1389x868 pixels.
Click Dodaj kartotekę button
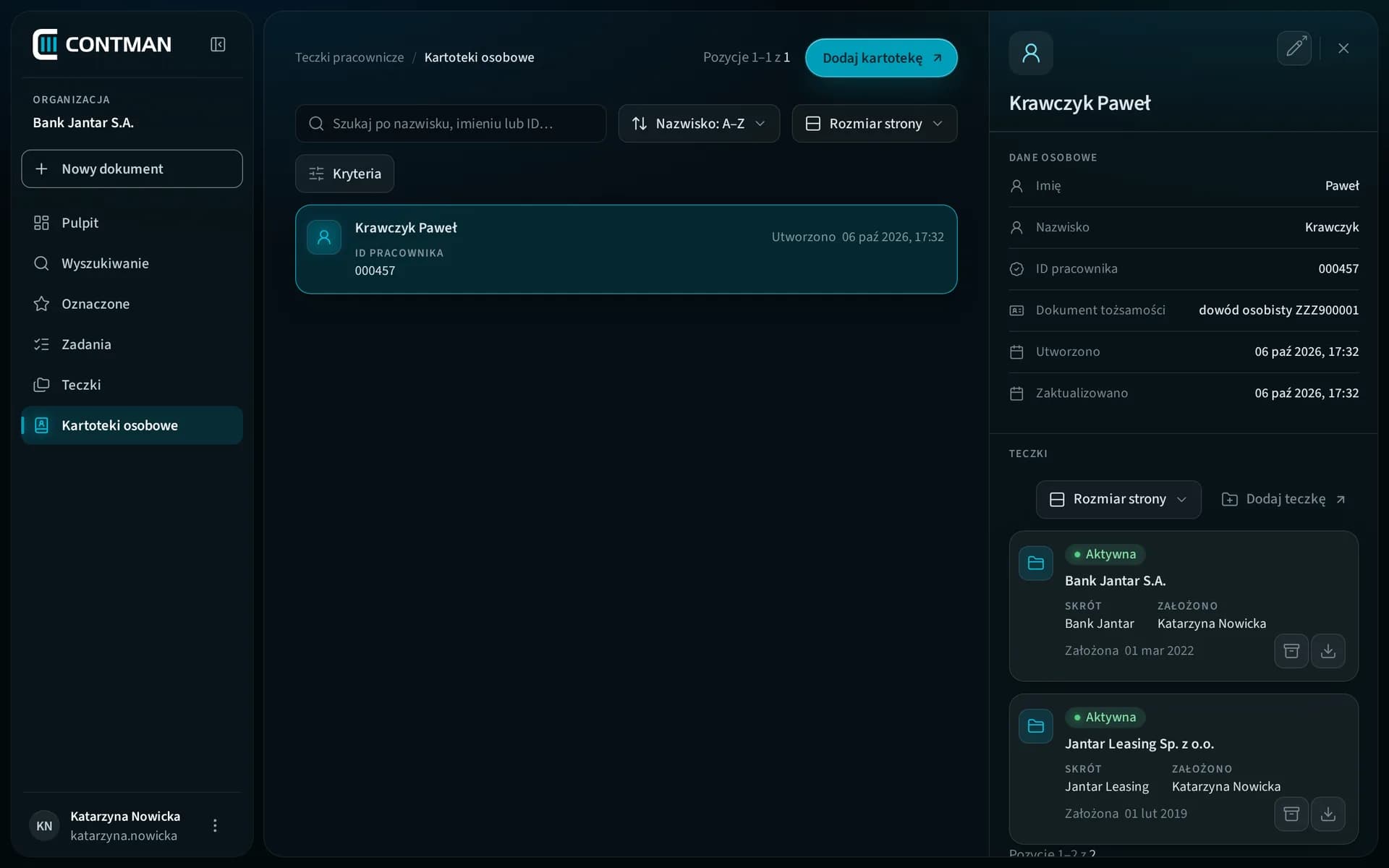pos(881,58)
